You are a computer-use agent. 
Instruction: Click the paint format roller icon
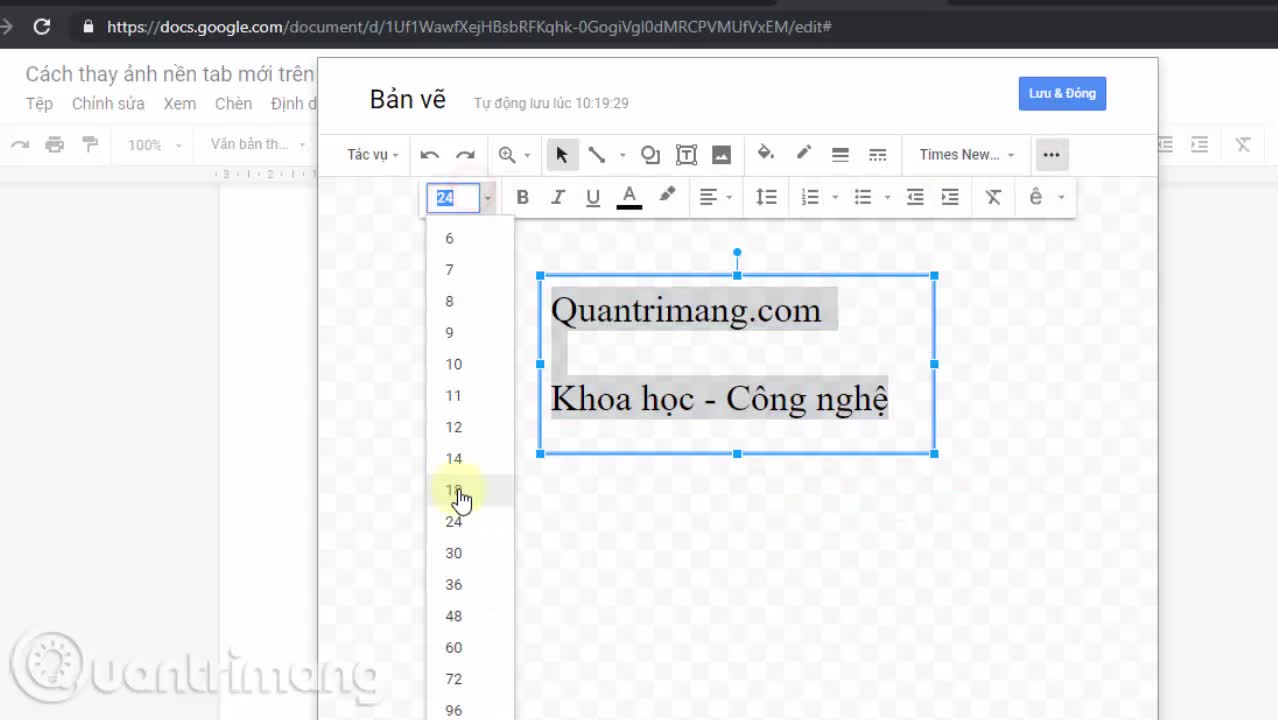coord(91,145)
